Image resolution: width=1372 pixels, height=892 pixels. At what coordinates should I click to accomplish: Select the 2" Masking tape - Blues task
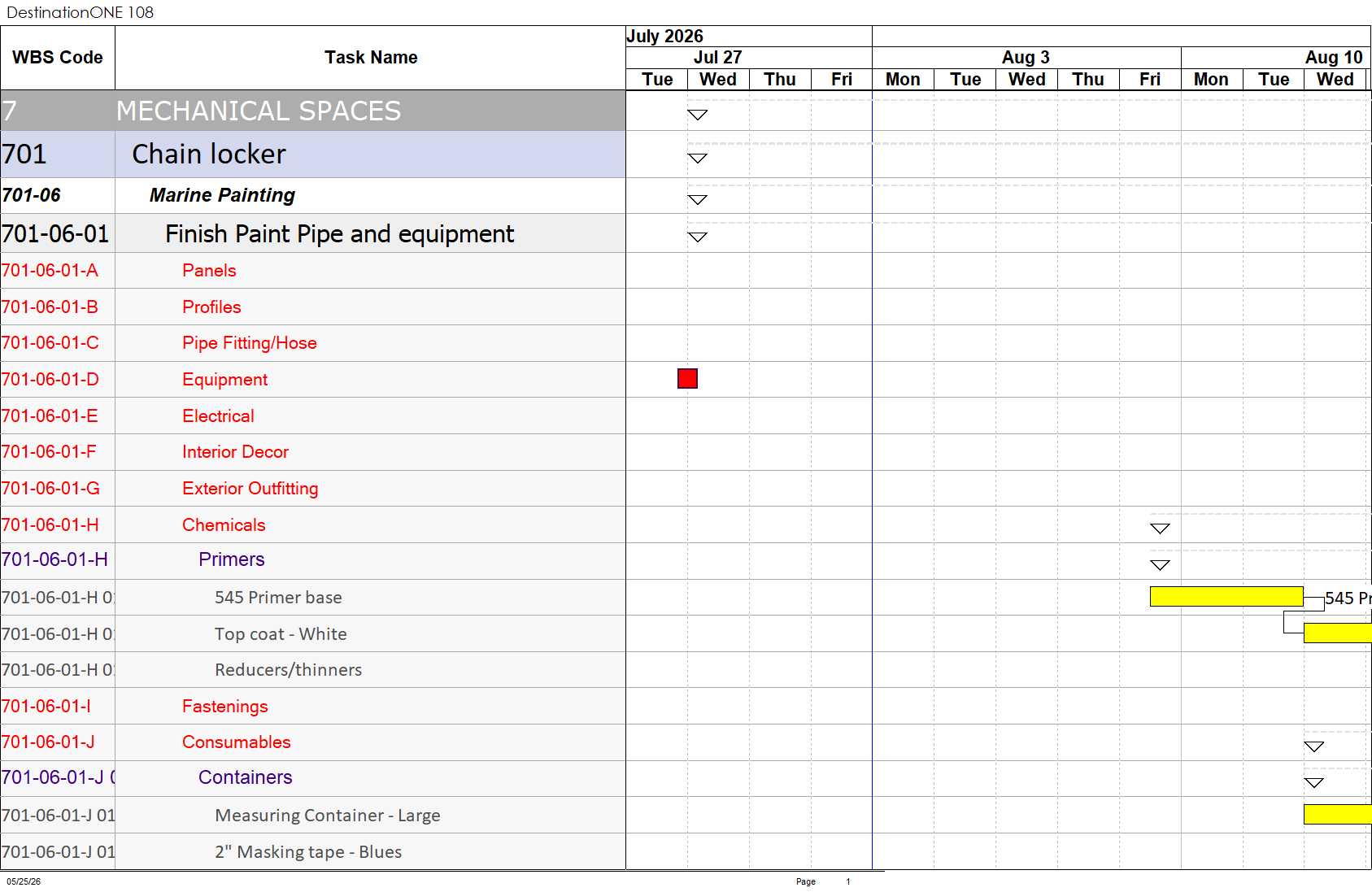pos(308,852)
